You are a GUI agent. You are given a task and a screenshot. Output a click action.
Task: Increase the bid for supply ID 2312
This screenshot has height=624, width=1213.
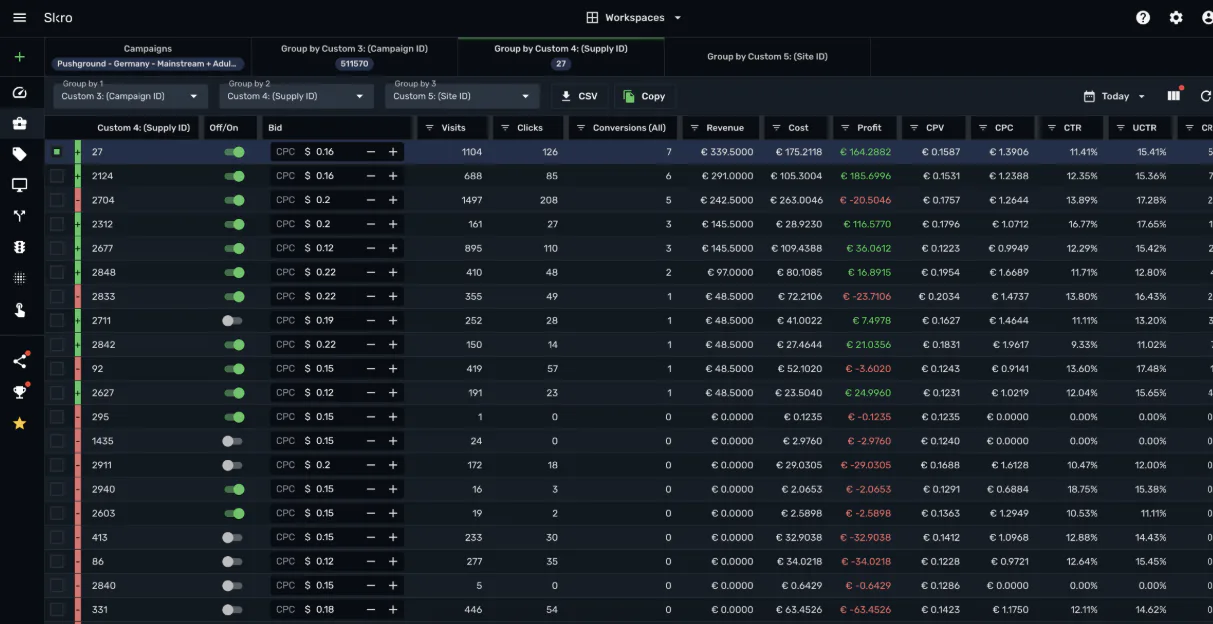pos(393,224)
